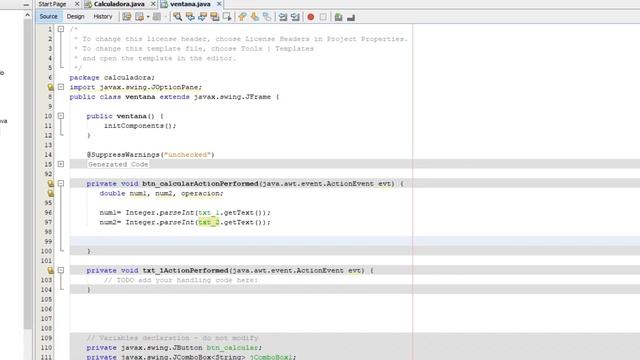Open the forward navigation history dropdown arrow
Viewport: 640px width, 360px height.
(x=165, y=17)
